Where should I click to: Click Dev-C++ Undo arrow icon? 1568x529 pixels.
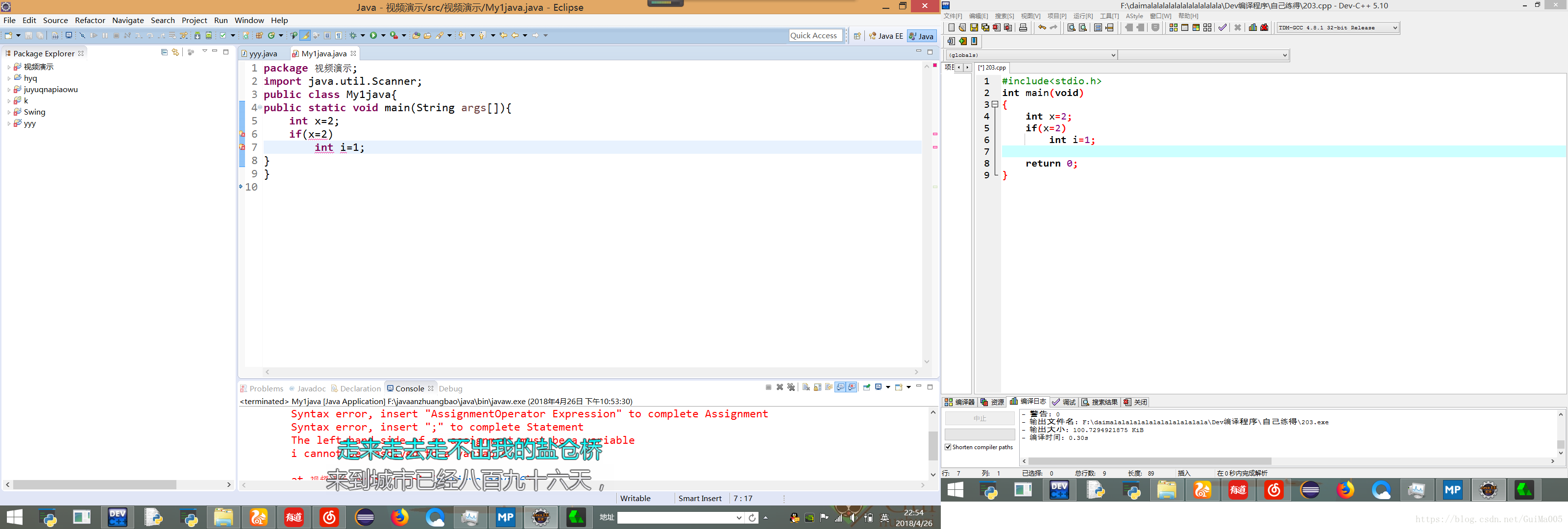click(1043, 27)
